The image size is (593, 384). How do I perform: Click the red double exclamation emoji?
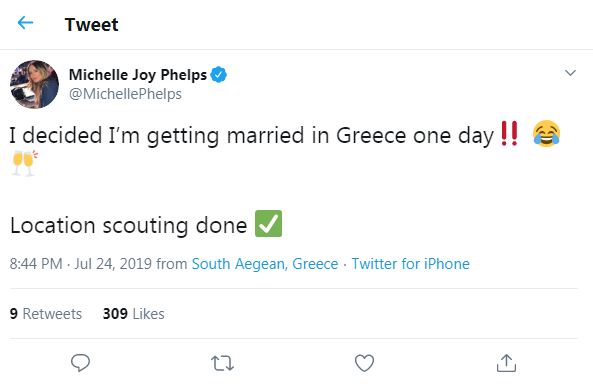pos(509,134)
